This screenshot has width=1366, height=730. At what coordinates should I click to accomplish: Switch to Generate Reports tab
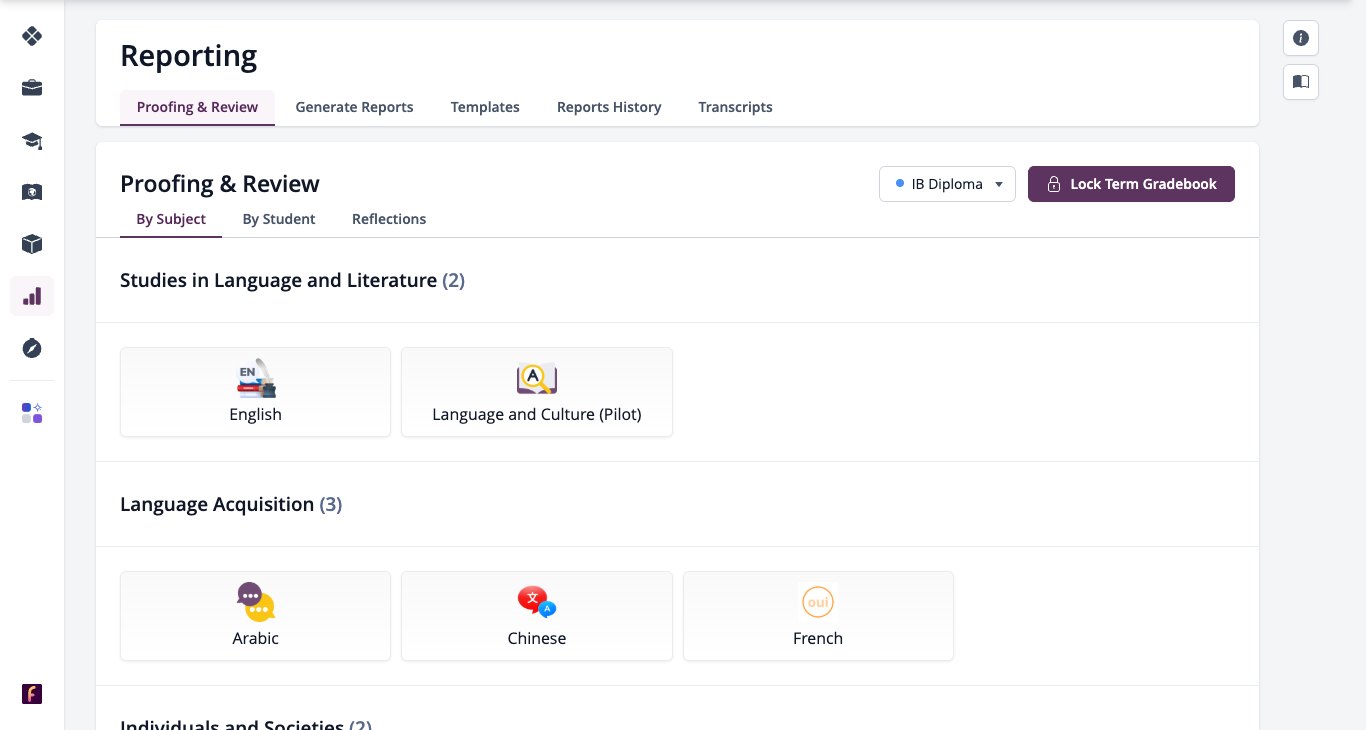[354, 107]
